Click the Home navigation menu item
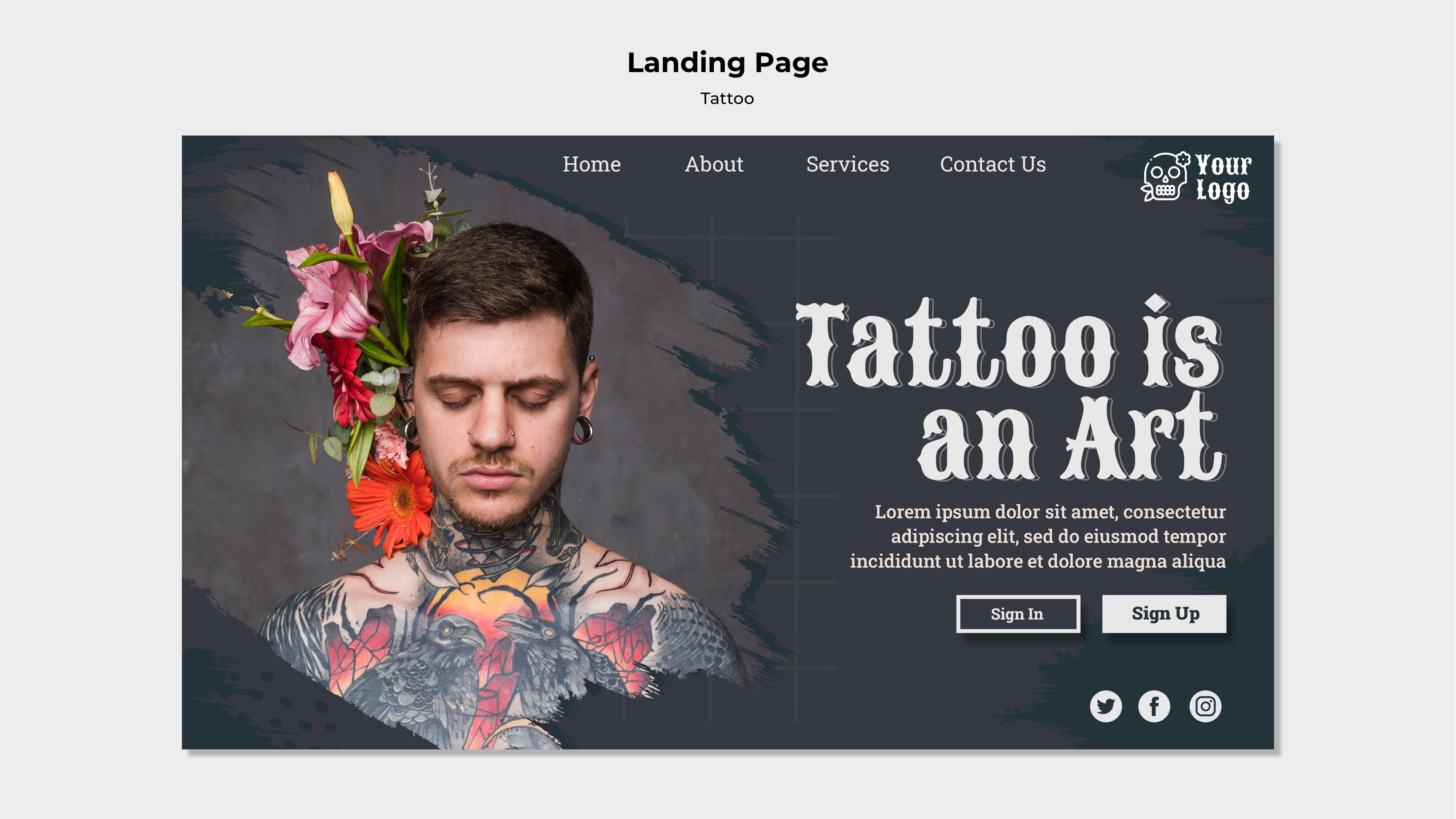The image size is (1456, 819). coord(591,163)
